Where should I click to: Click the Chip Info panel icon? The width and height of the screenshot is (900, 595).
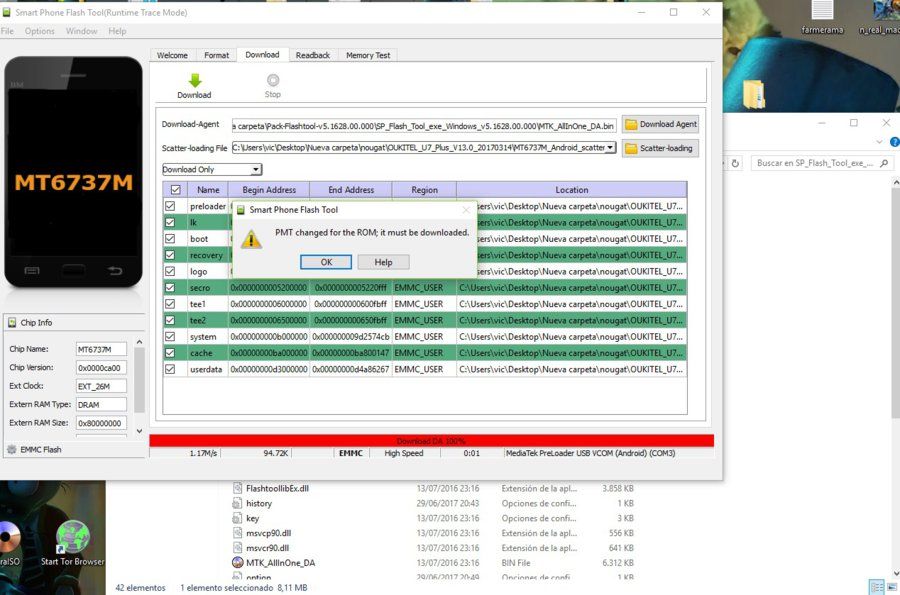point(12,322)
